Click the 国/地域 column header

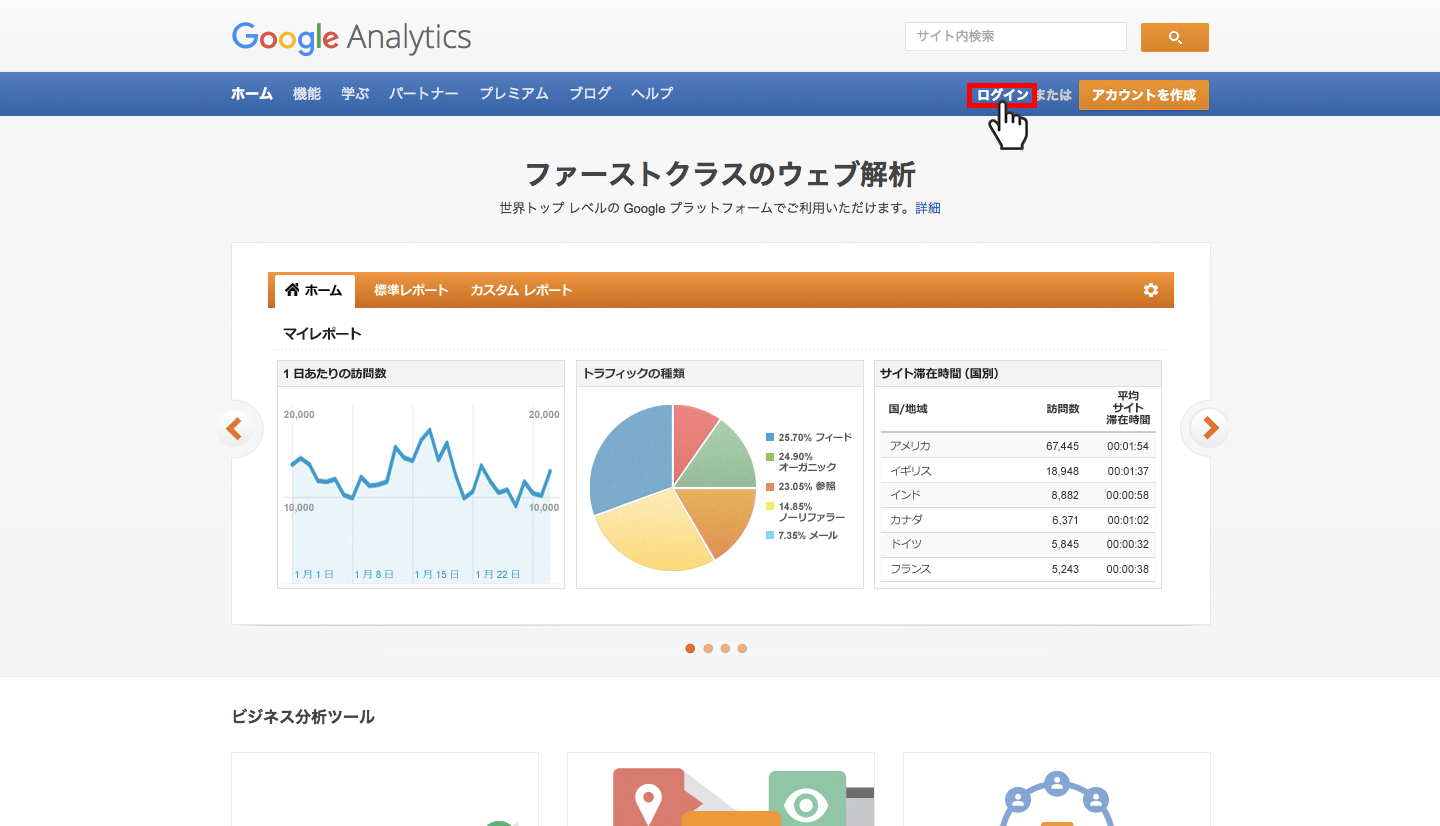pos(908,408)
